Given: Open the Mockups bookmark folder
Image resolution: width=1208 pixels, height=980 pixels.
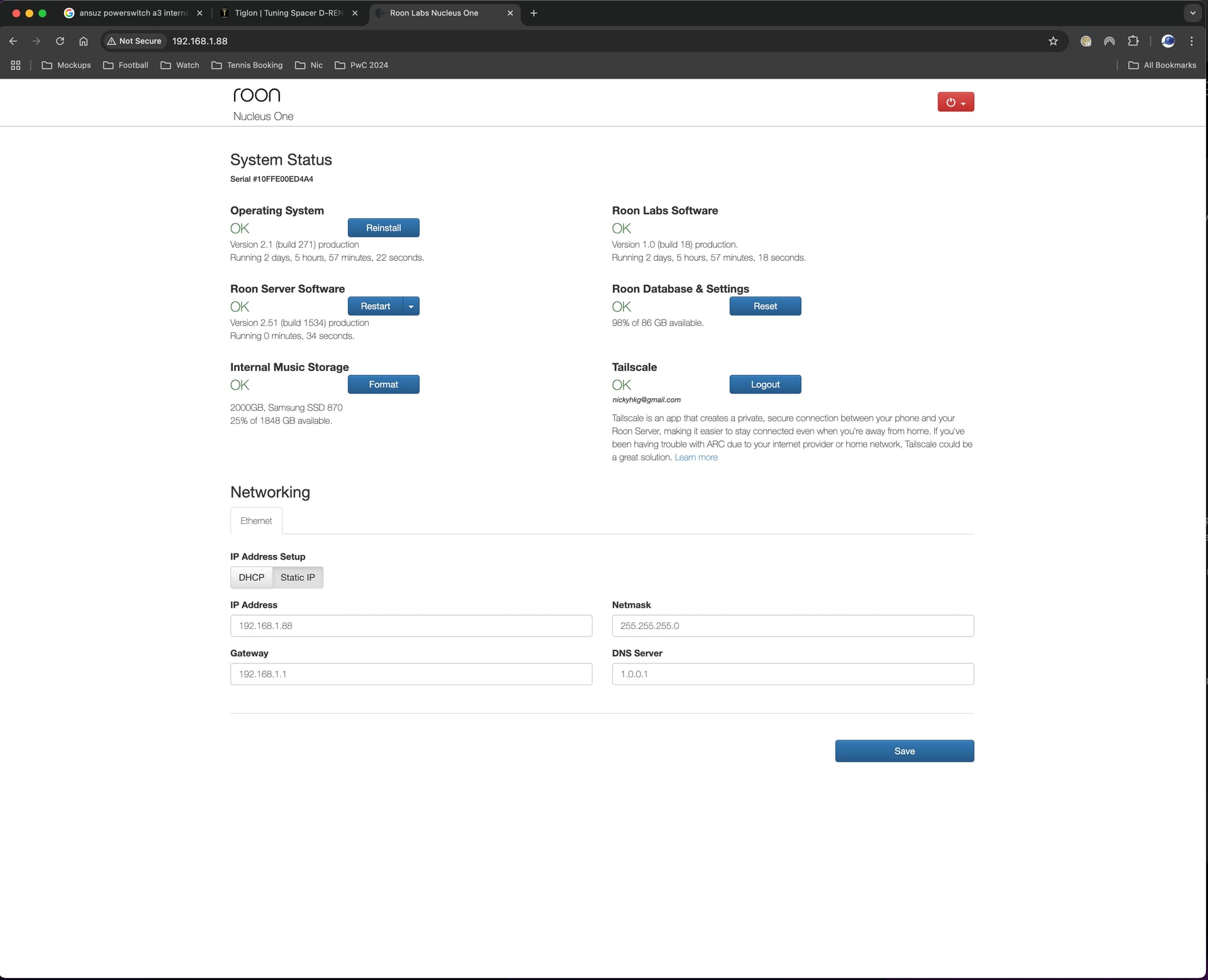Looking at the screenshot, I should 66,65.
